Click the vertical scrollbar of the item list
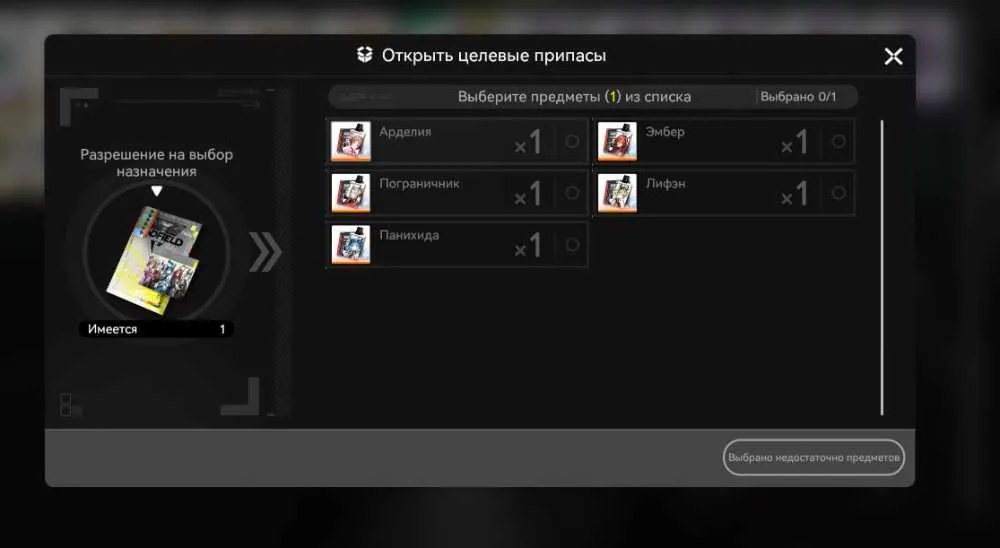The width and height of the screenshot is (1000, 548). (x=883, y=268)
